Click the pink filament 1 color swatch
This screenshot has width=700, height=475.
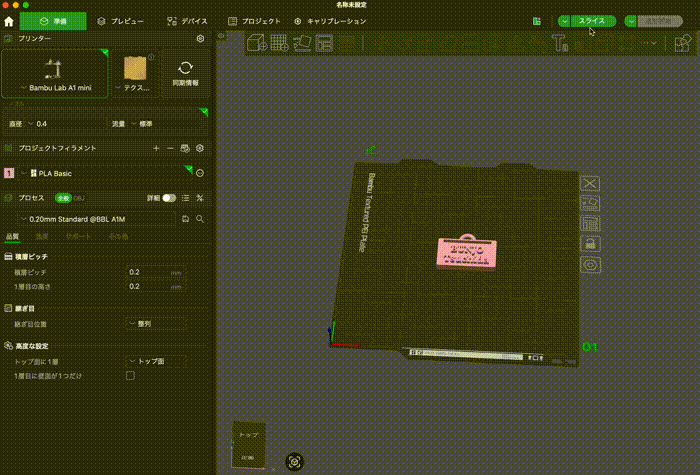(9, 173)
